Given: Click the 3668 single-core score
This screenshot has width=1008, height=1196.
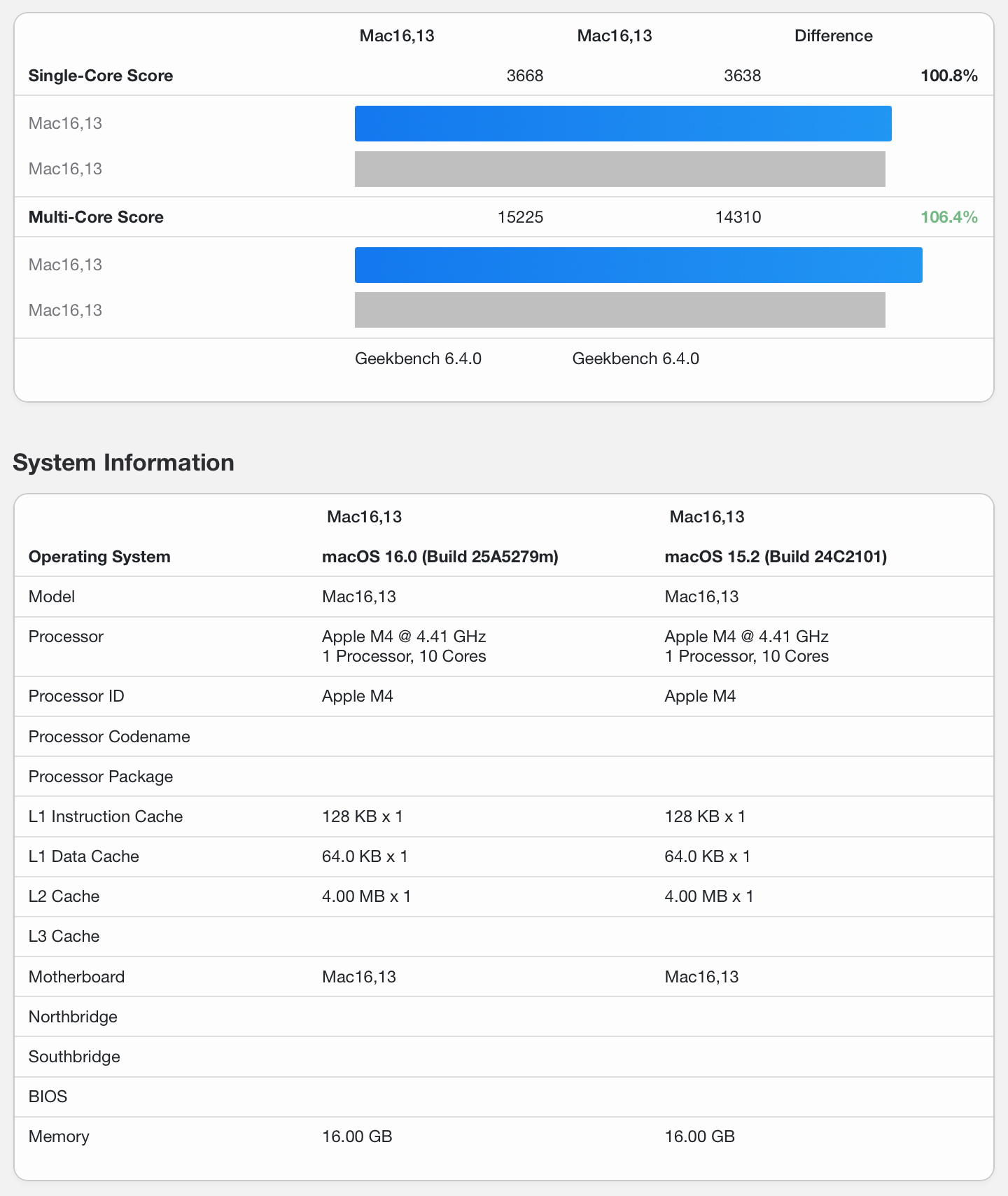Looking at the screenshot, I should tap(525, 76).
